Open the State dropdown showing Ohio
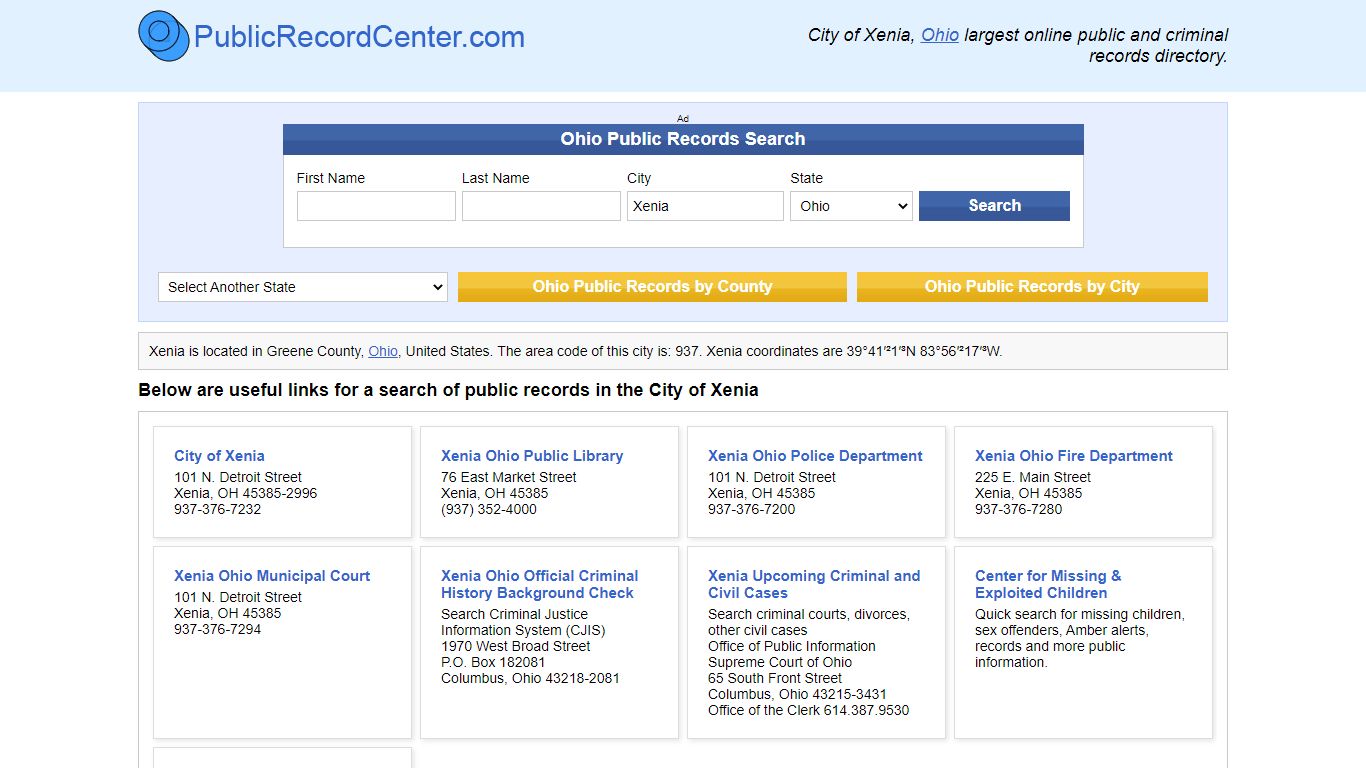Image resolution: width=1366 pixels, height=768 pixels. (x=851, y=206)
